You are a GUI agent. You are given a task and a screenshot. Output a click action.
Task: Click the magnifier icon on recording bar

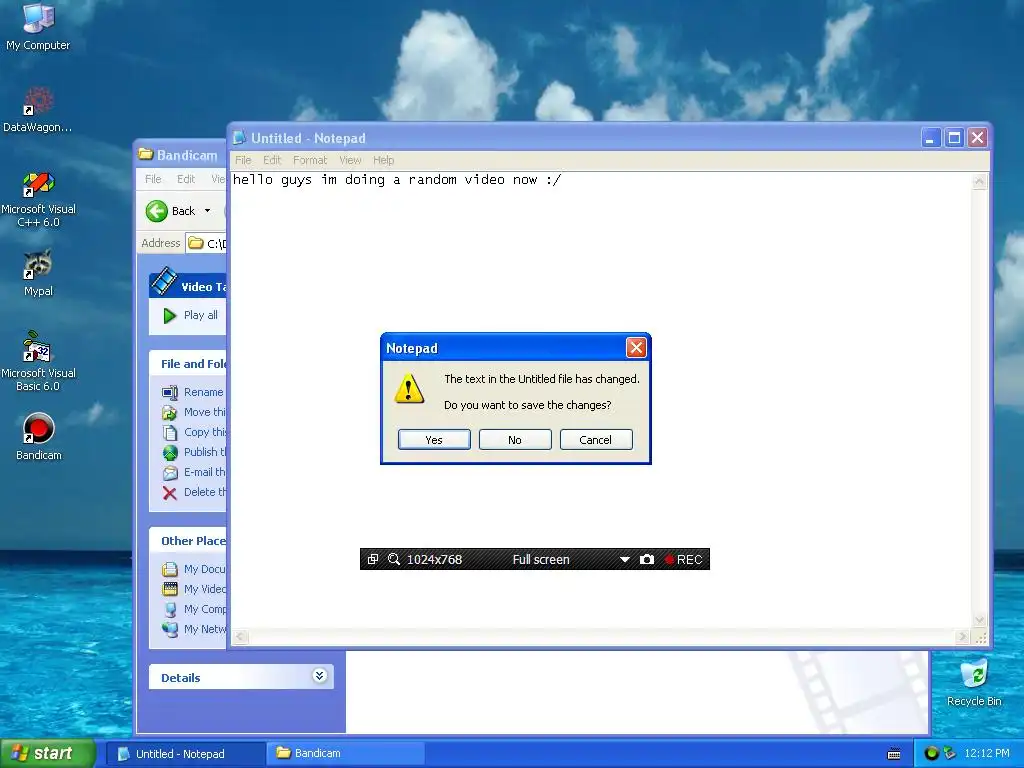[394, 559]
